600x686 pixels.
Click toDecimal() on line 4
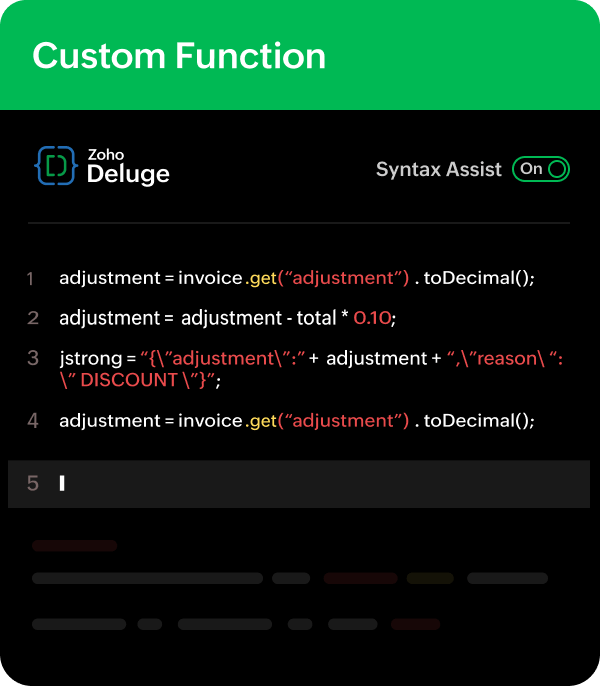point(478,421)
